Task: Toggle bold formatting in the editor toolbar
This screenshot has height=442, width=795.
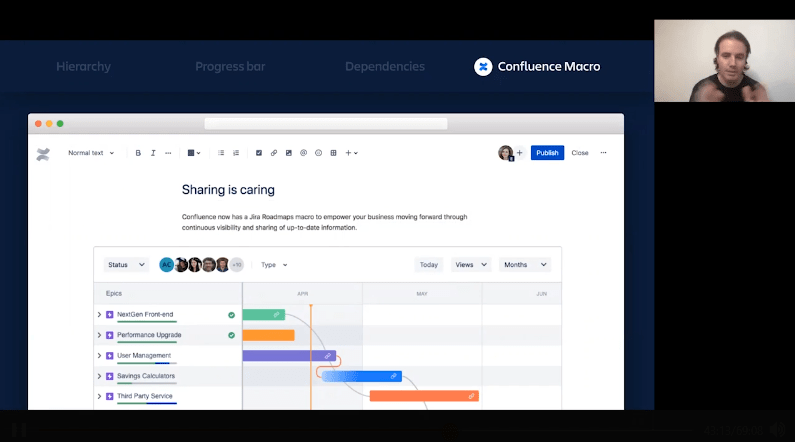Action: [138, 153]
